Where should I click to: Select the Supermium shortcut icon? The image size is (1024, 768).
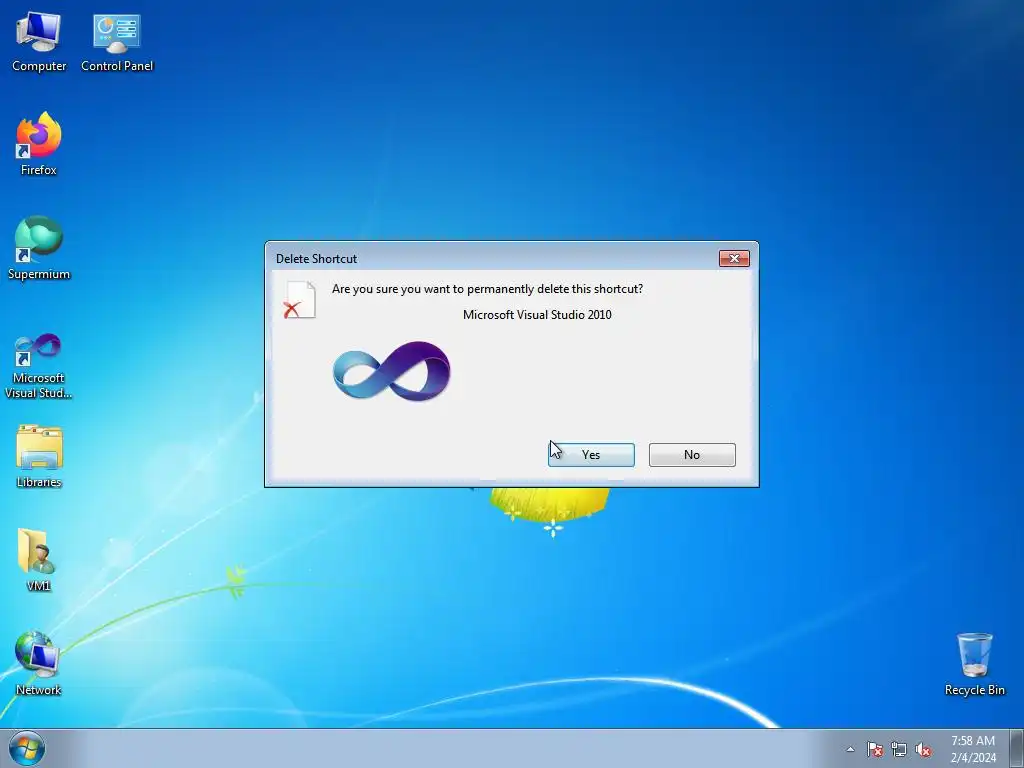click(x=39, y=248)
